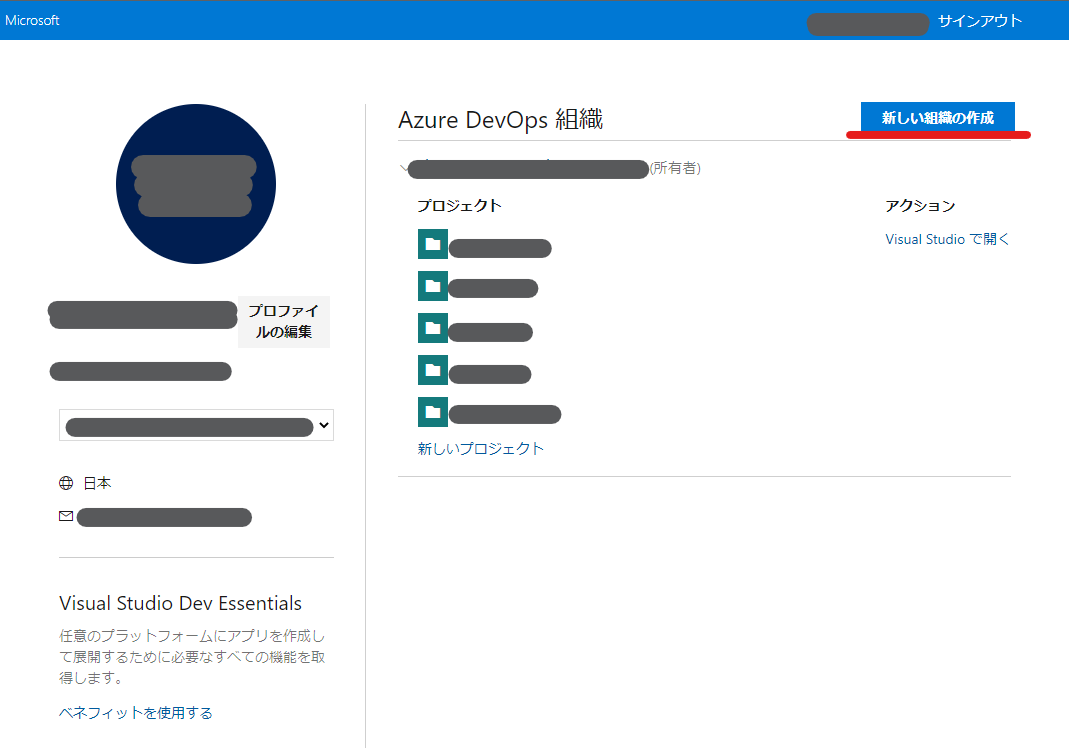Click the second project's folder icon

point(432,287)
